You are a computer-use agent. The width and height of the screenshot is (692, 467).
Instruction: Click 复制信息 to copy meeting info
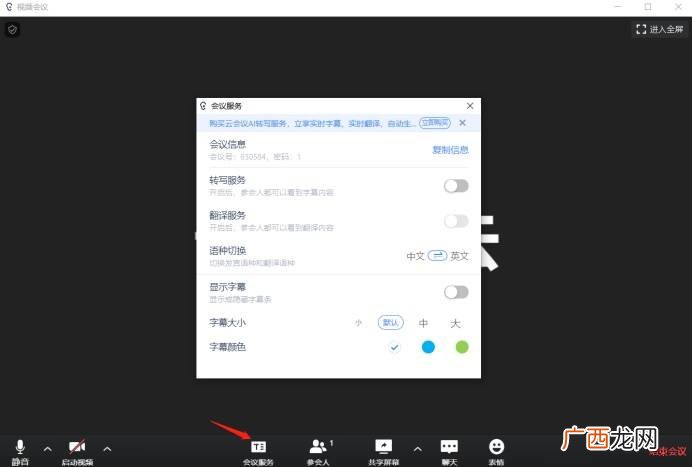pyautogui.click(x=450, y=150)
